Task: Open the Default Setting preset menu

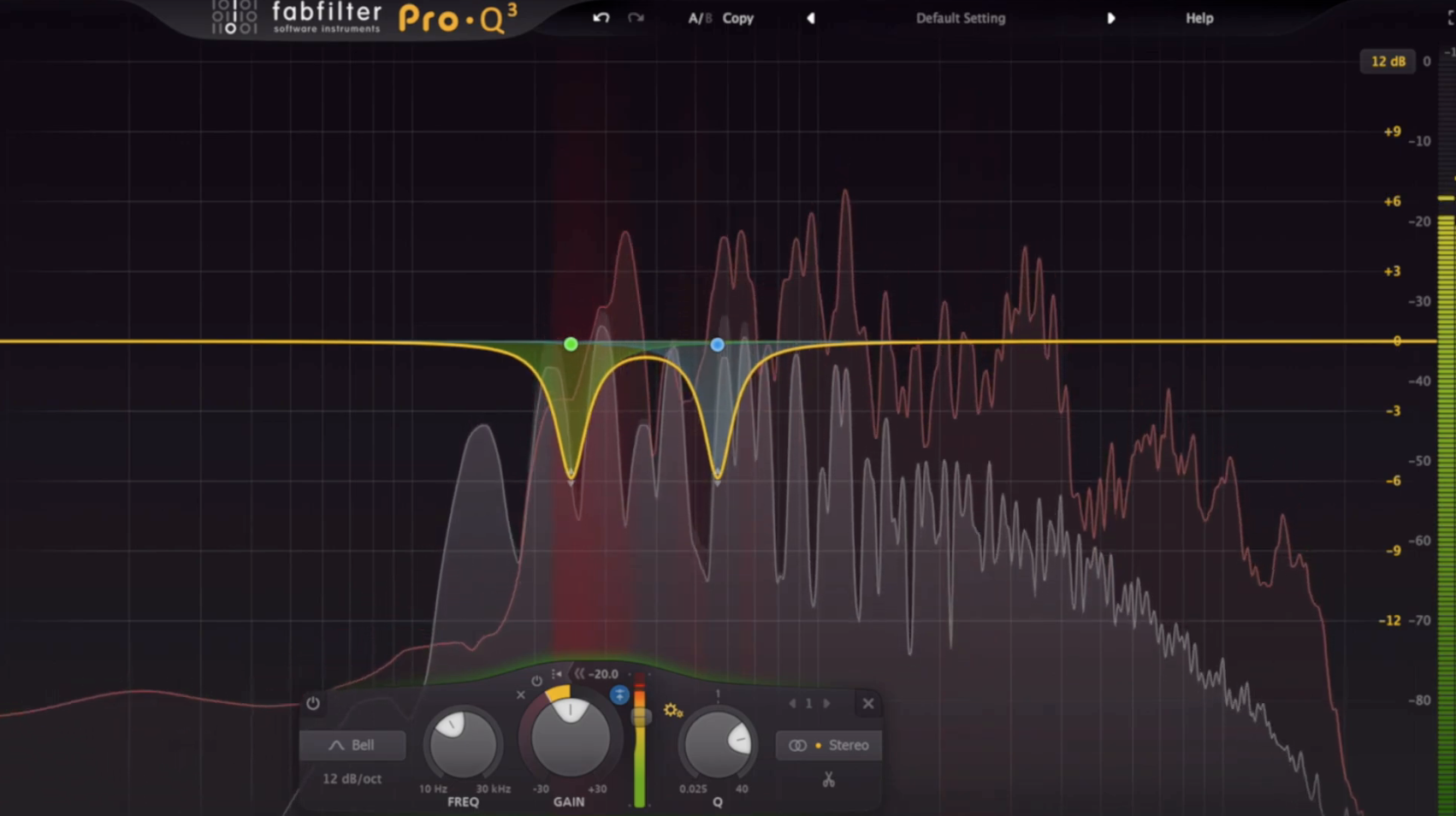Action: (961, 18)
